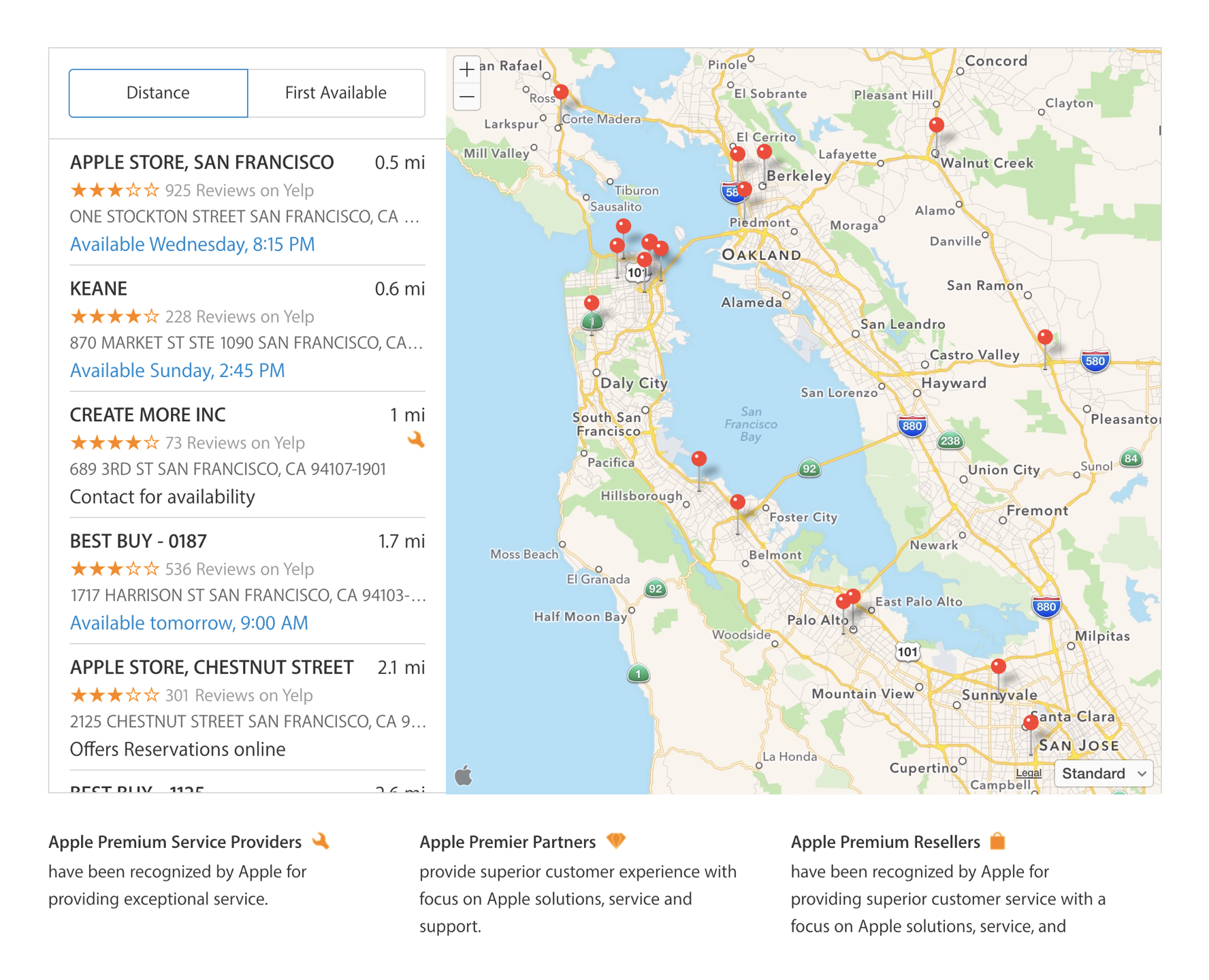Open Apple Store, Chestnut Street listing

click(212, 668)
